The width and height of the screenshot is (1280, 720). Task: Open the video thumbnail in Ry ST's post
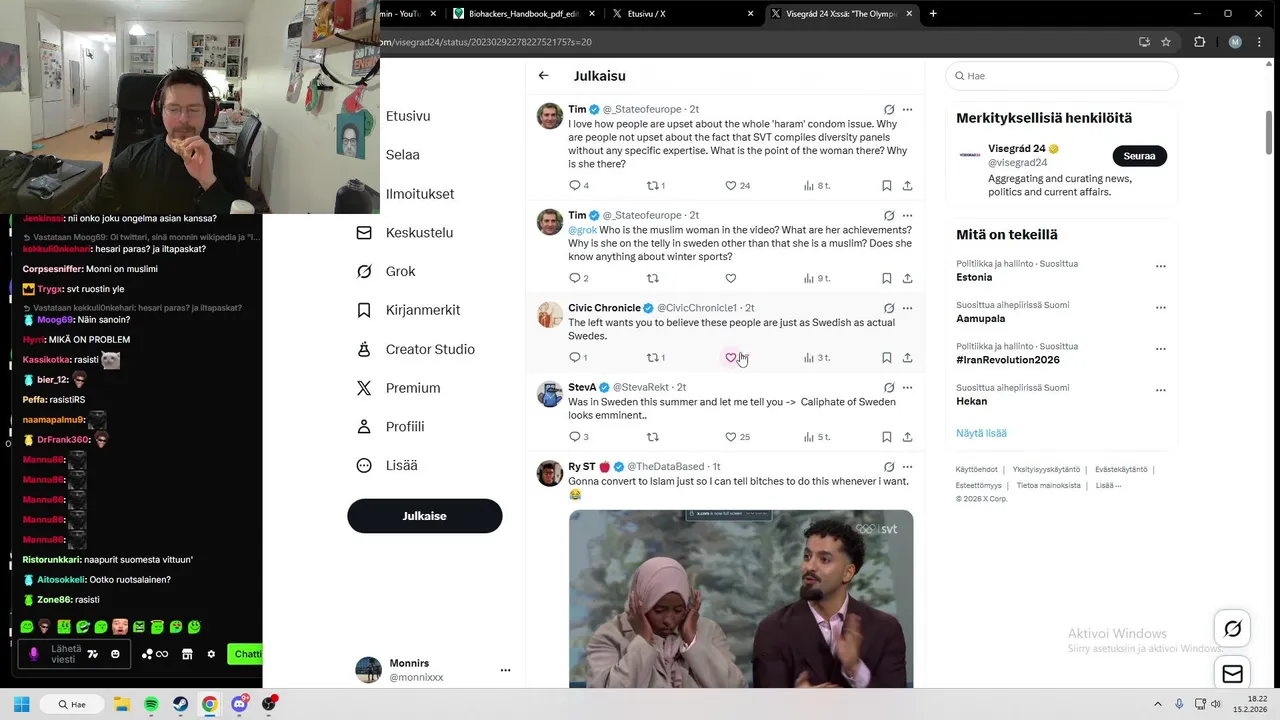(741, 599)
